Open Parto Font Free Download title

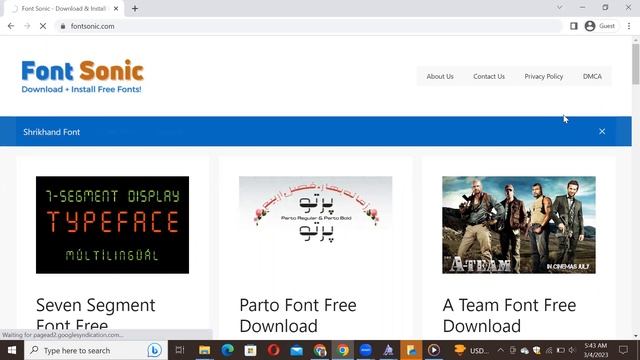point(298,315)
